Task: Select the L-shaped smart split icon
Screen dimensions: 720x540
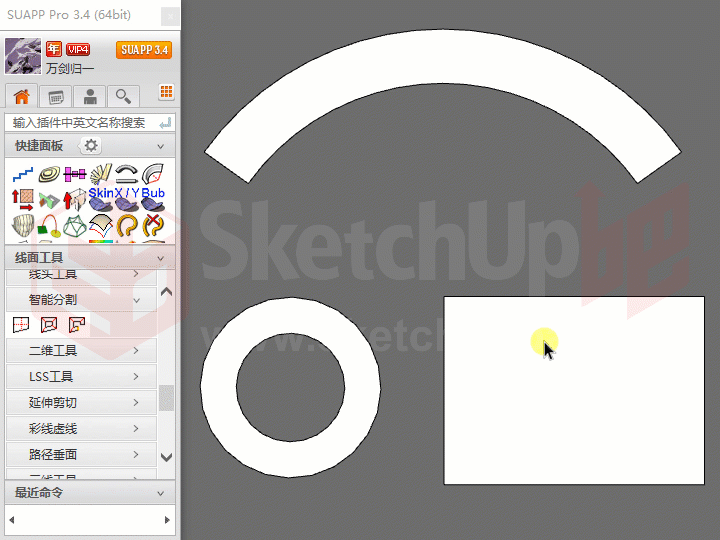Action: pos(77,325)
